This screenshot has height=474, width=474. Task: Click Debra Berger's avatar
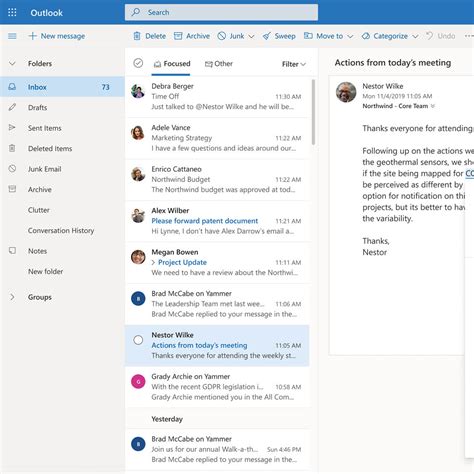pyautogui.click(x=138, y=91)
